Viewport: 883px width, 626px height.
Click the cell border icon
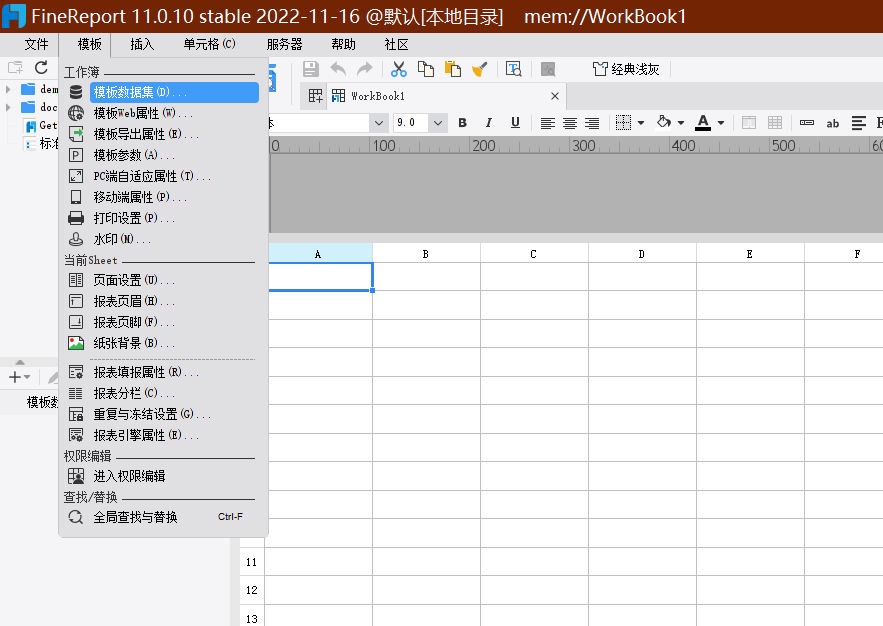coord(623,123)
